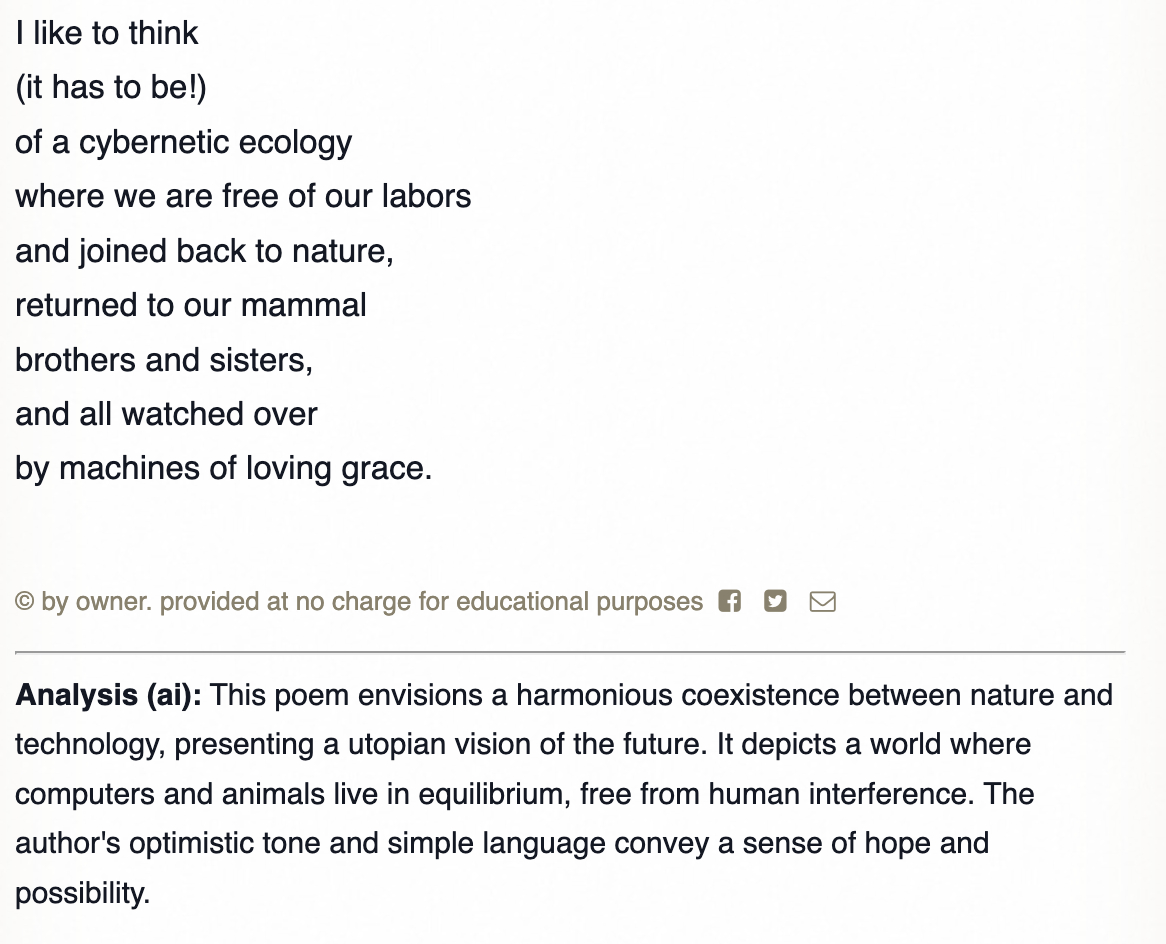
Task: Click the line 'of a cybernetic ecology'
Action: point(183,142)
